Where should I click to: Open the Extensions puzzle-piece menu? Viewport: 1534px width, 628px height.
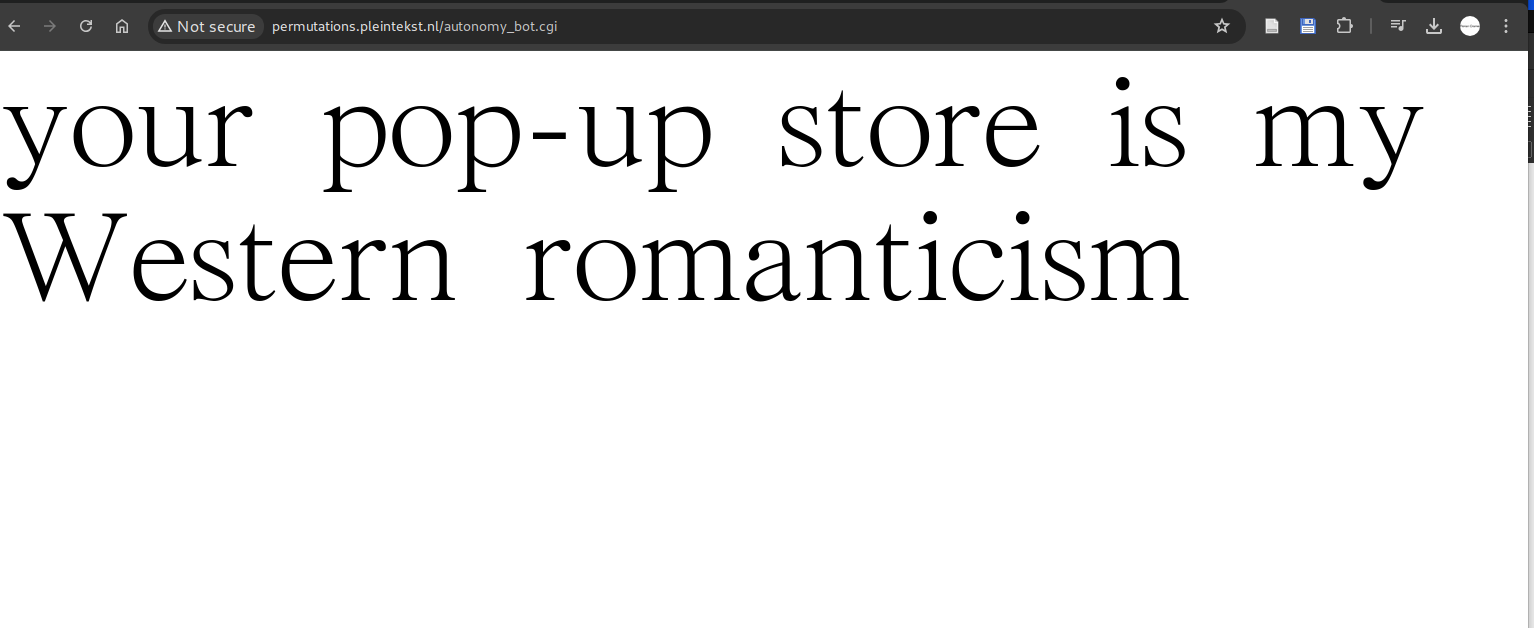[x=1344, y=26]
